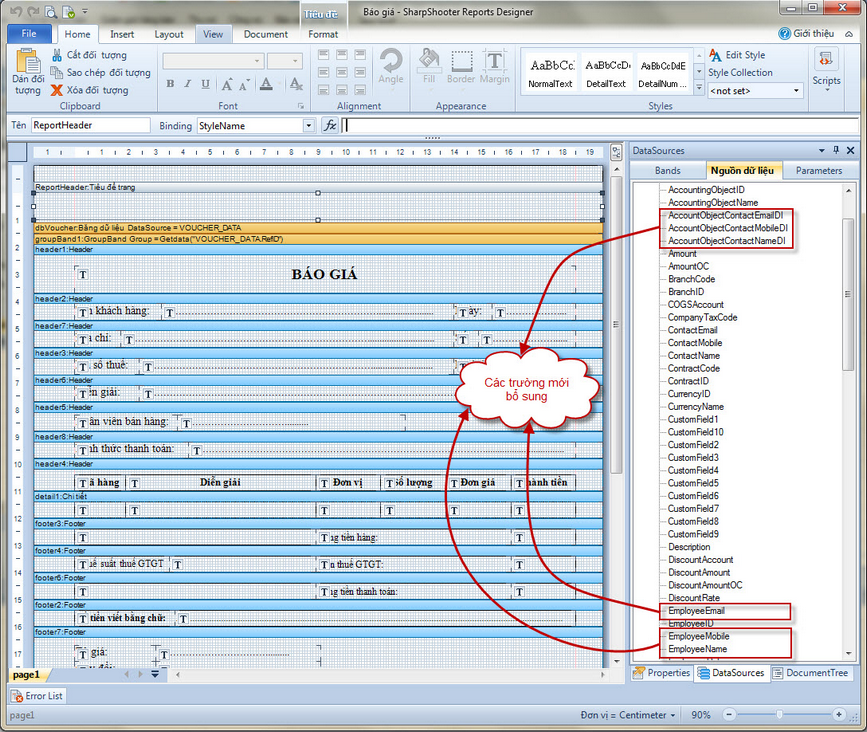Click the red X Xóa đối tượng icon
Screen dimensions: 867x732
[56, 90]
